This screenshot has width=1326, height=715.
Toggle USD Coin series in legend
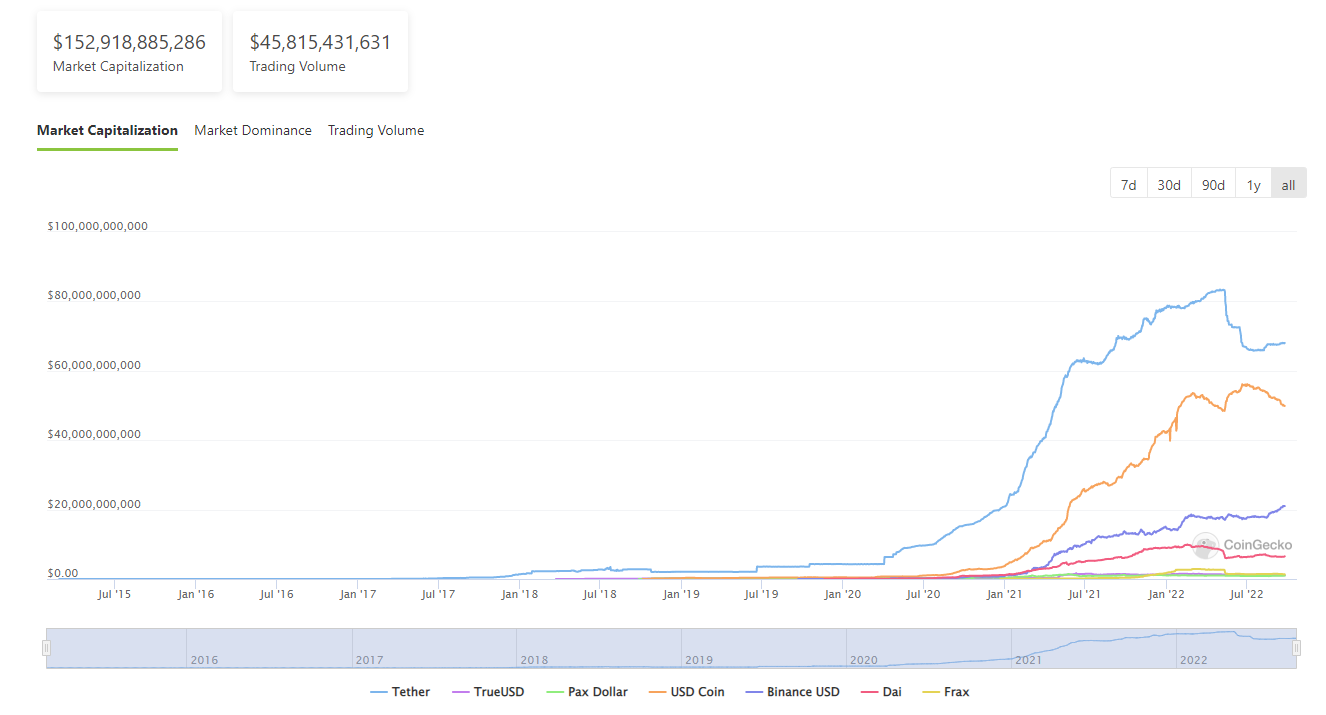687,691
